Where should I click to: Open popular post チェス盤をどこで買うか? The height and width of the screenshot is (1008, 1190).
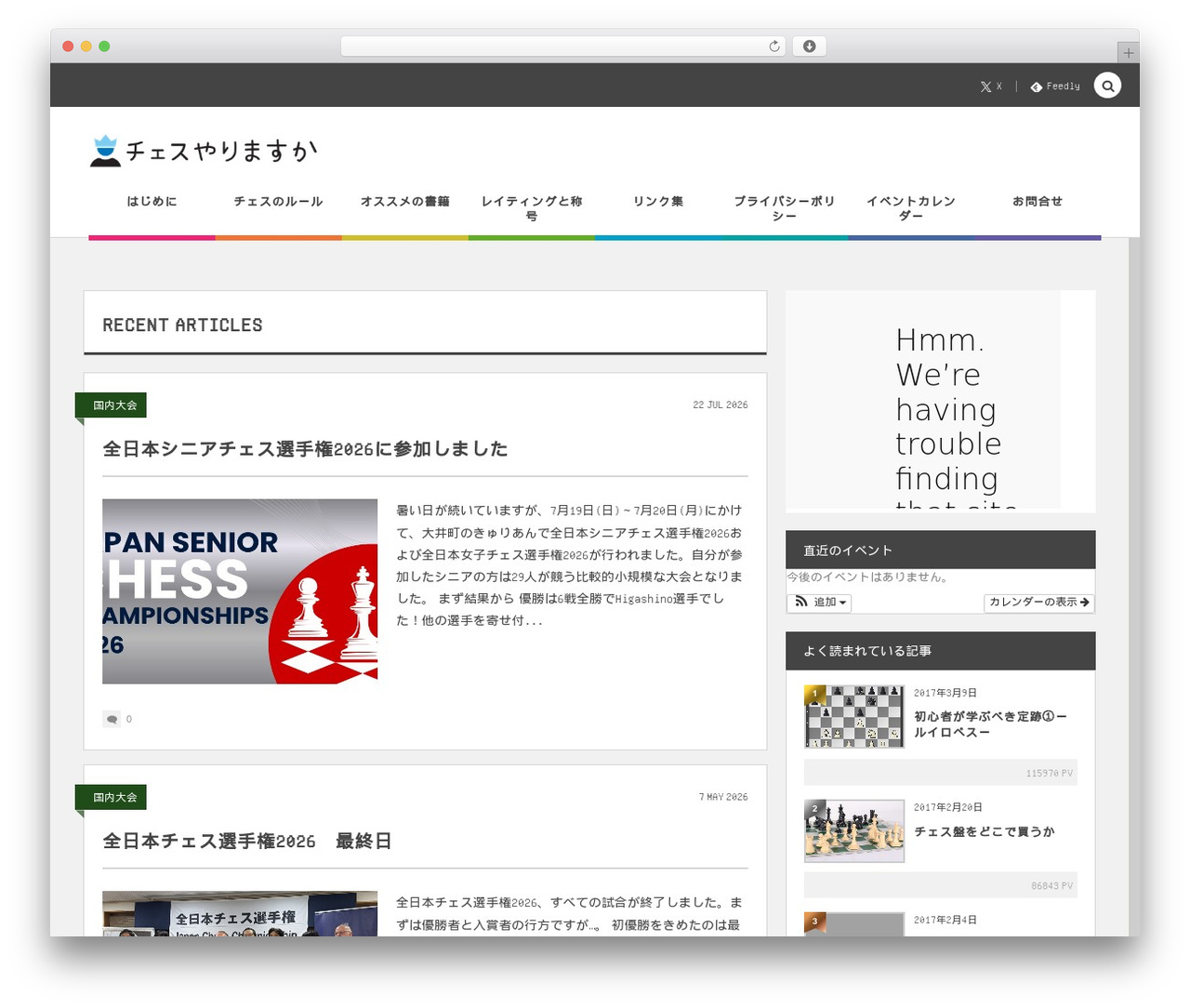pyautogui.click(x=985, y=832)
